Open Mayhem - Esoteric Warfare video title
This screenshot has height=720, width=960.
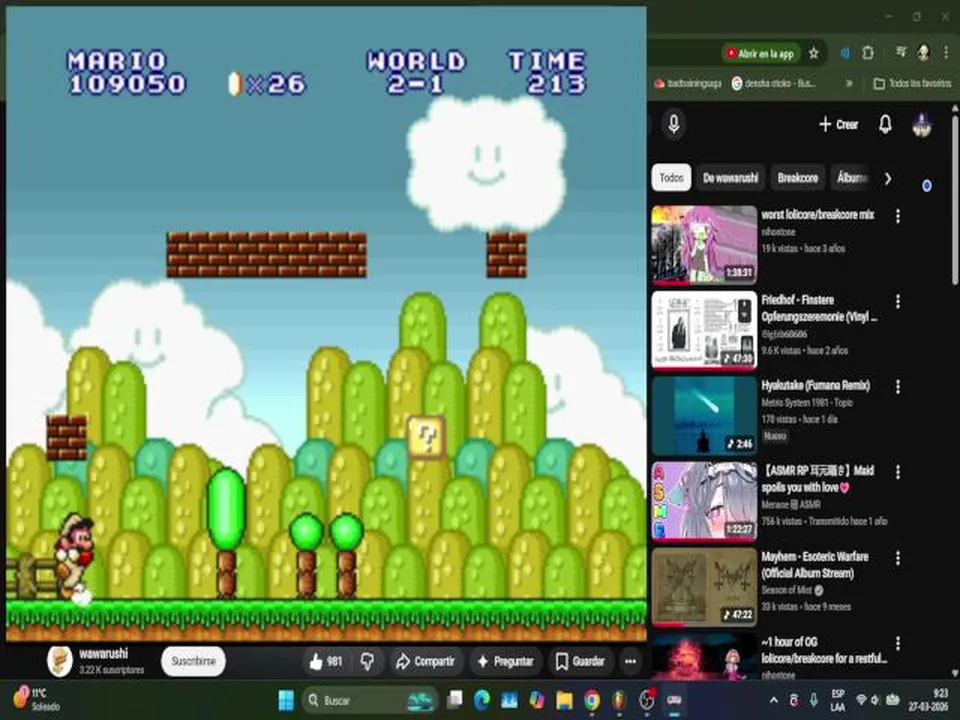(x=815, y=564)
